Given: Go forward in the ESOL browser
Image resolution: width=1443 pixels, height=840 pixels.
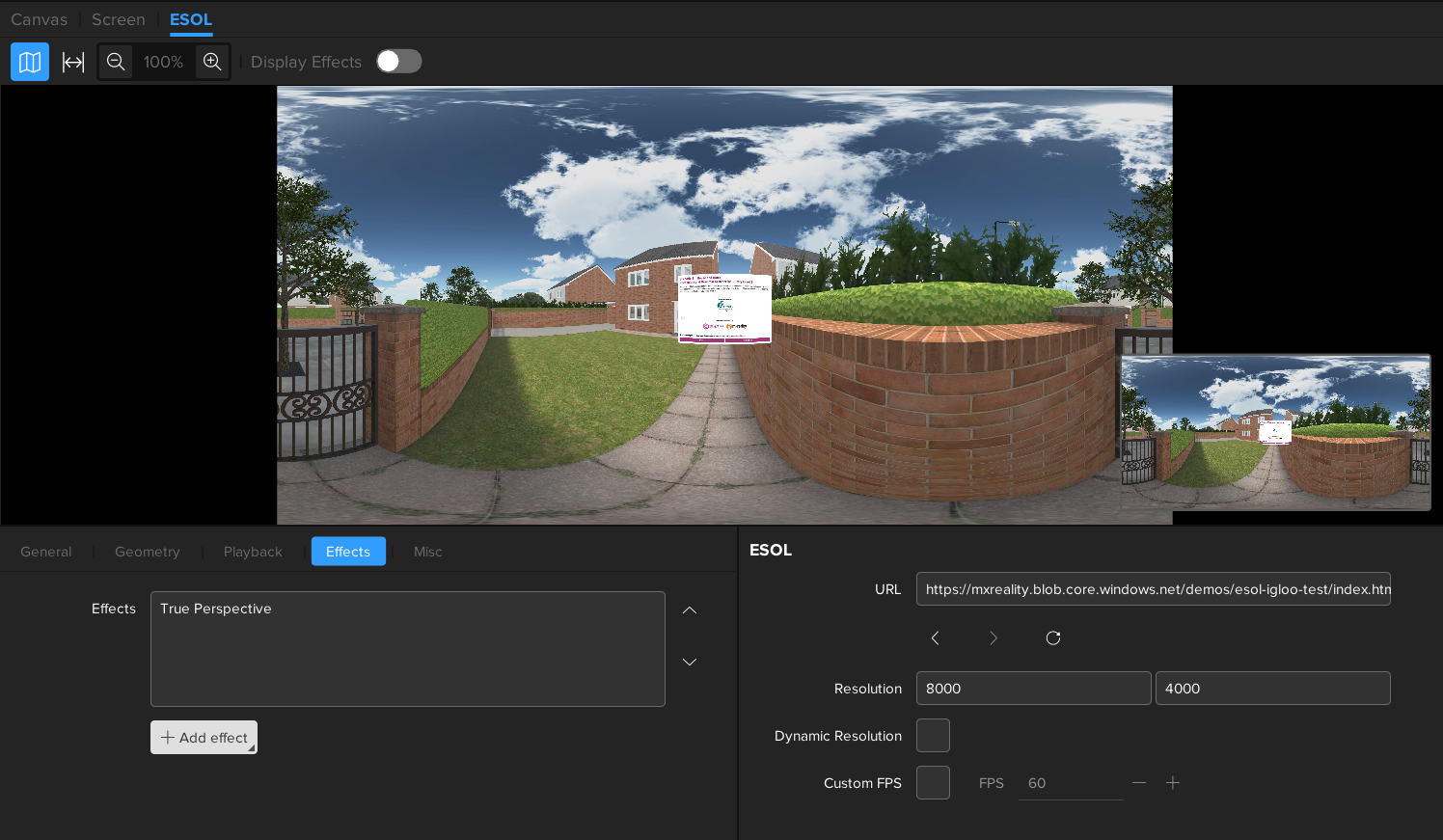Looking at the screenshot, I should 994,637.
